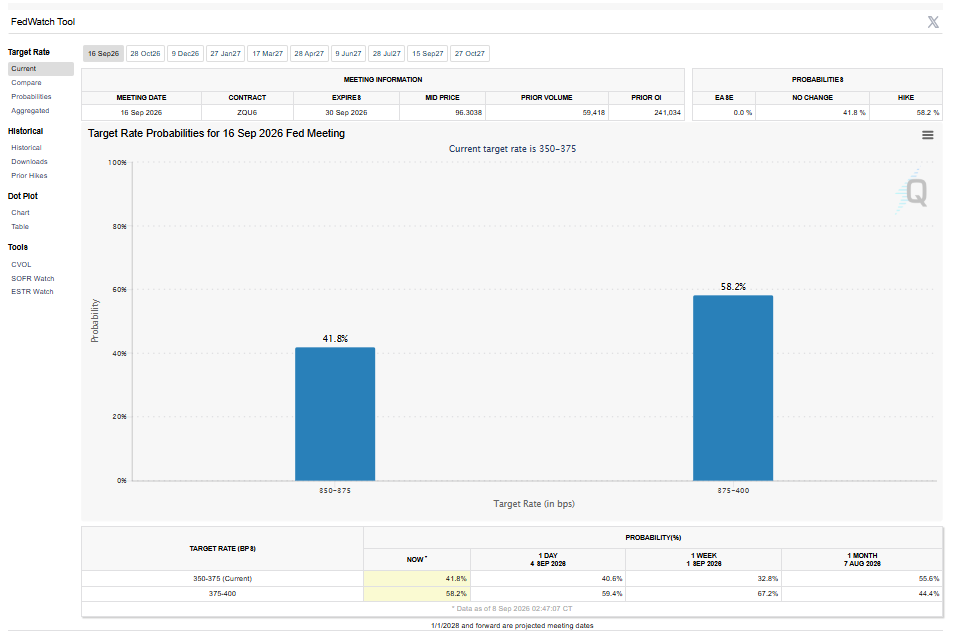Select the 9 Jun27 meeting tab

[348, 54]
